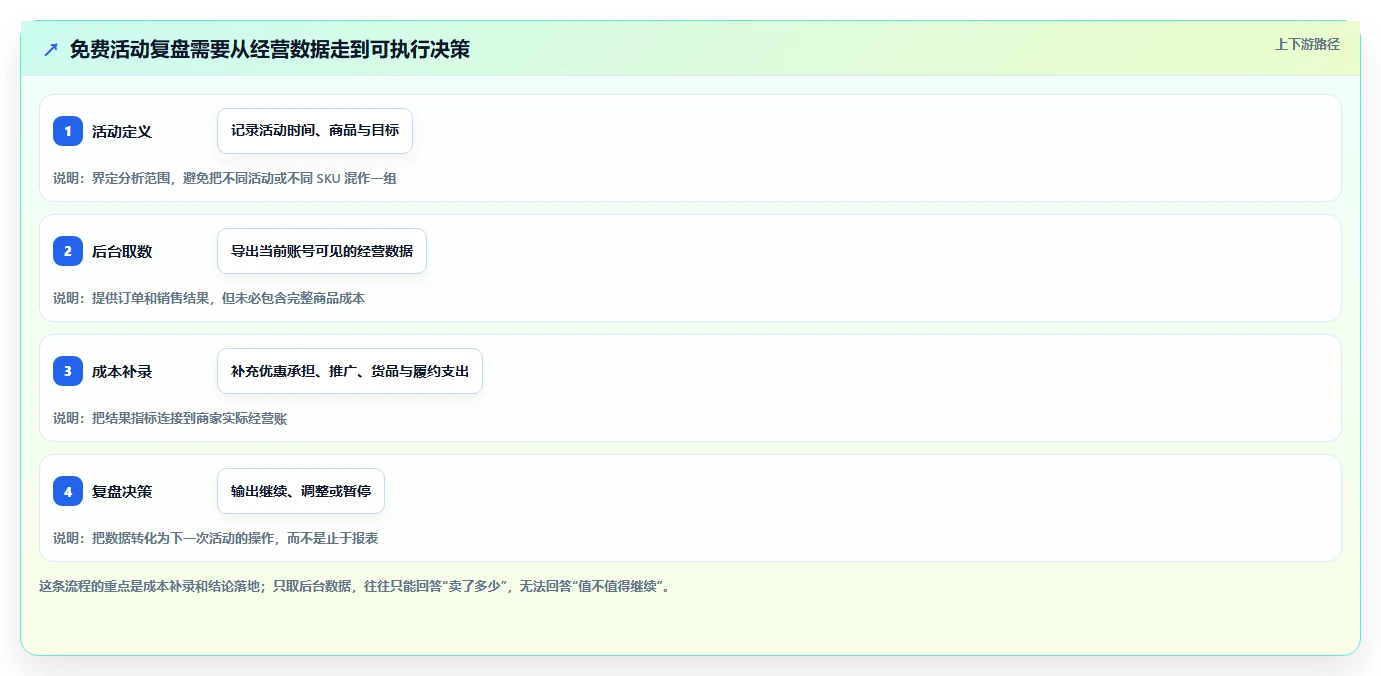Viewport: 1381px width, 676px height.
Task: Click the arrow icon beside the title
Action: click(x=51, y=49)
